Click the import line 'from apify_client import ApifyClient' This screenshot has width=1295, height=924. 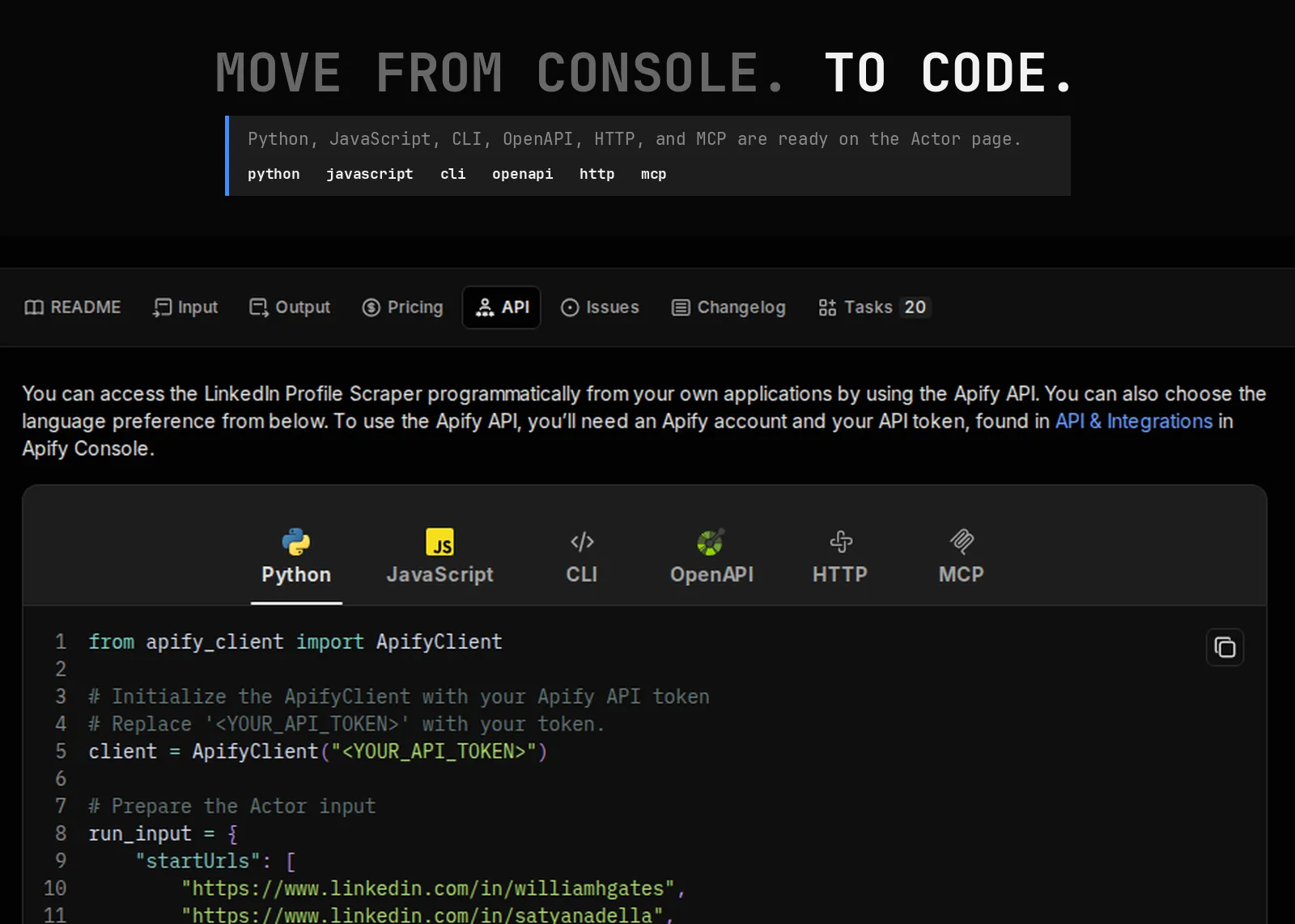tap(295, 642)
